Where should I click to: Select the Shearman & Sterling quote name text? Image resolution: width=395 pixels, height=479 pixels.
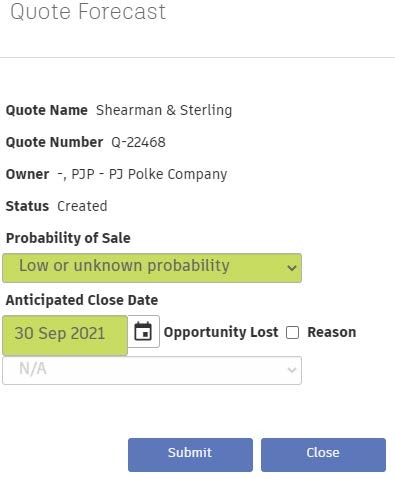coord(164,110)
